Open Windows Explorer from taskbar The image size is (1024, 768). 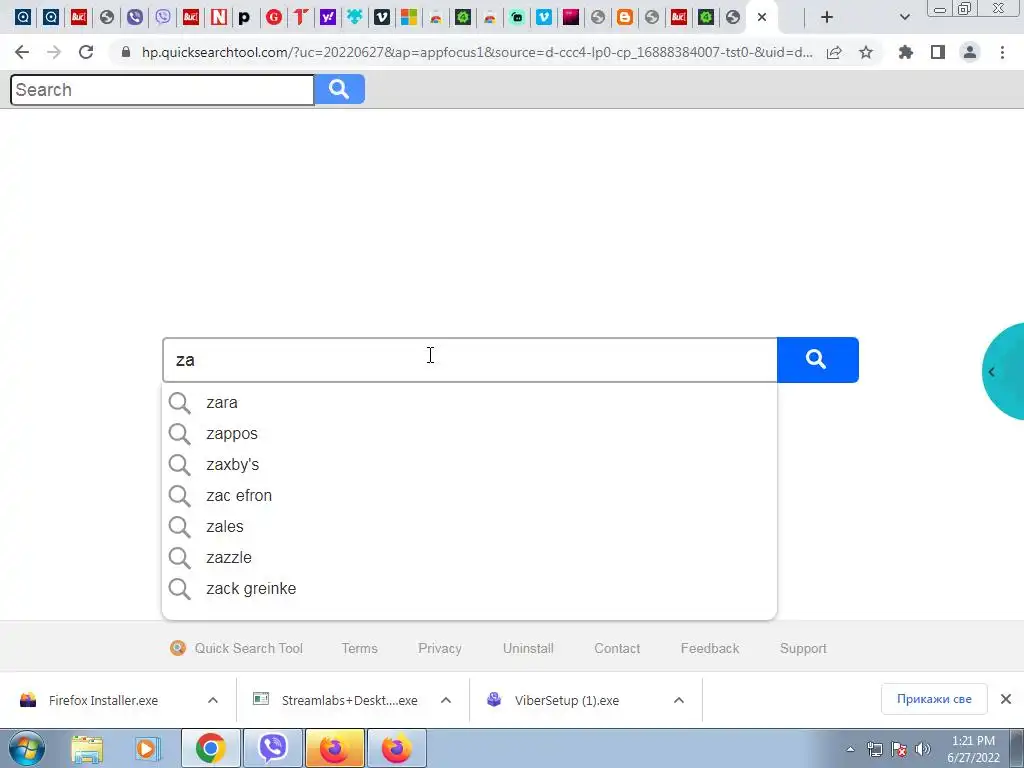[87, 749]
